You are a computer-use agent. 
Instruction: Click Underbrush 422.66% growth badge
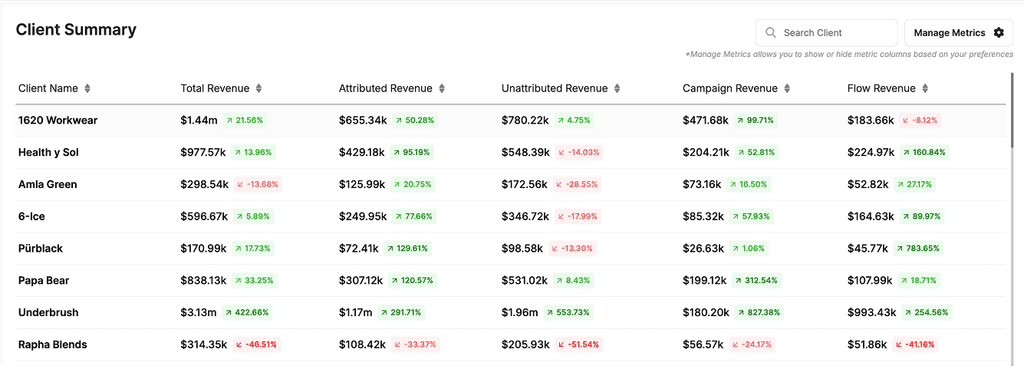click(248, 312)
